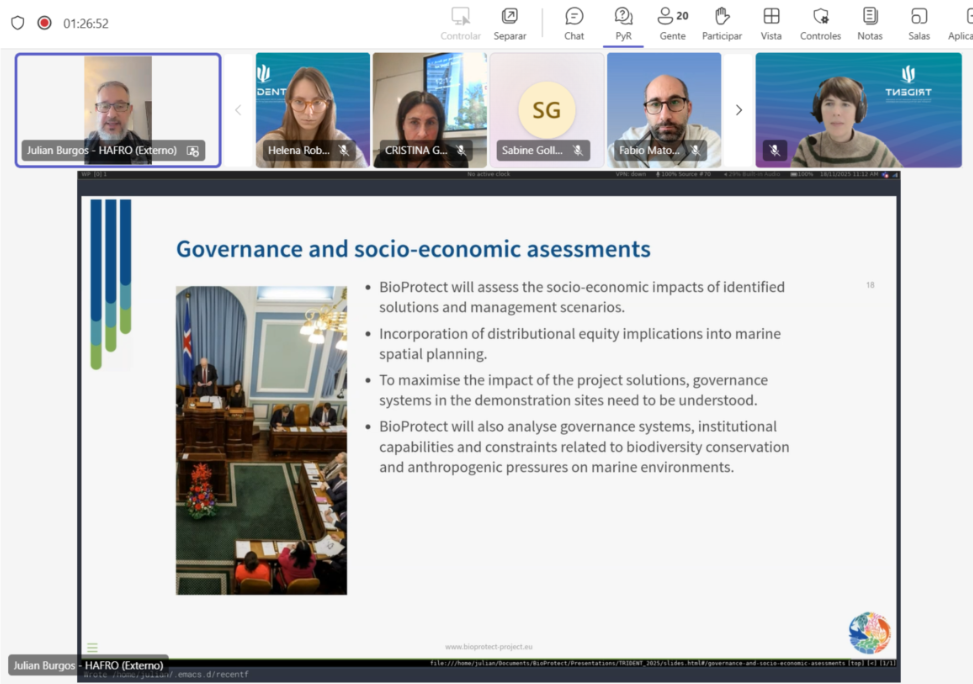The height and width of the screenshot is (684, 973).
Task: Click the www.bioprotect-project.eu link on the slide
Action: point(488,647)
